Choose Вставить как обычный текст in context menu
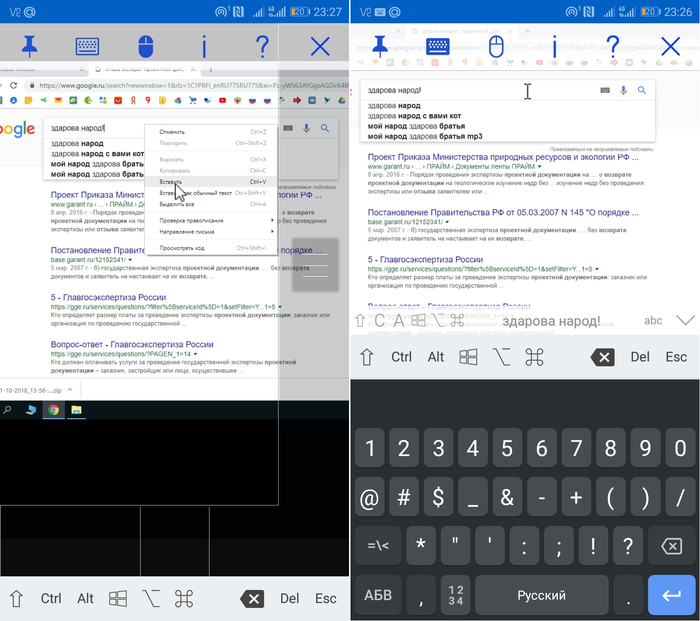 (211, 193)
